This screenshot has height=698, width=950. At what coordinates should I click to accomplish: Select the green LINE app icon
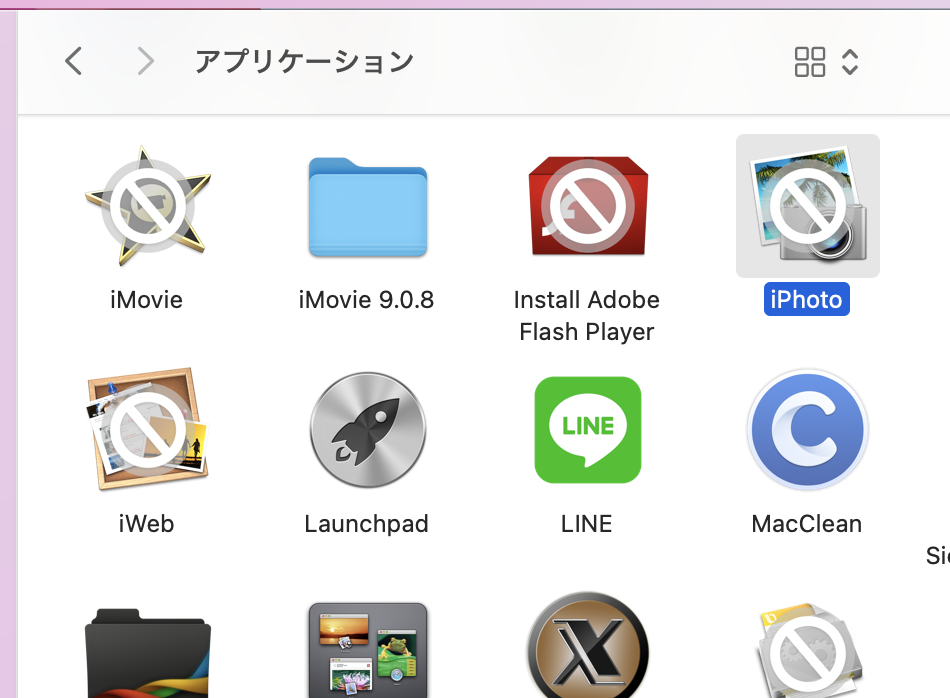coord(588,430)
